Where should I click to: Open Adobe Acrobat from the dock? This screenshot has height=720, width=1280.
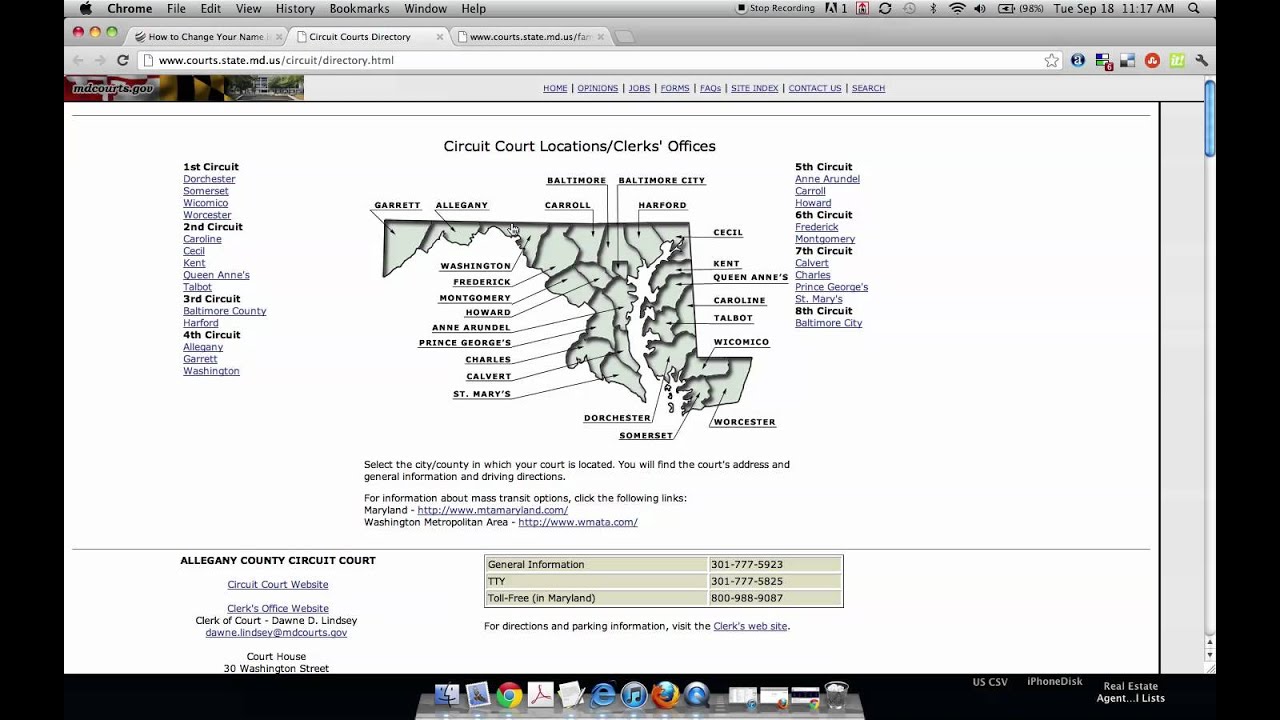(540, 695)
